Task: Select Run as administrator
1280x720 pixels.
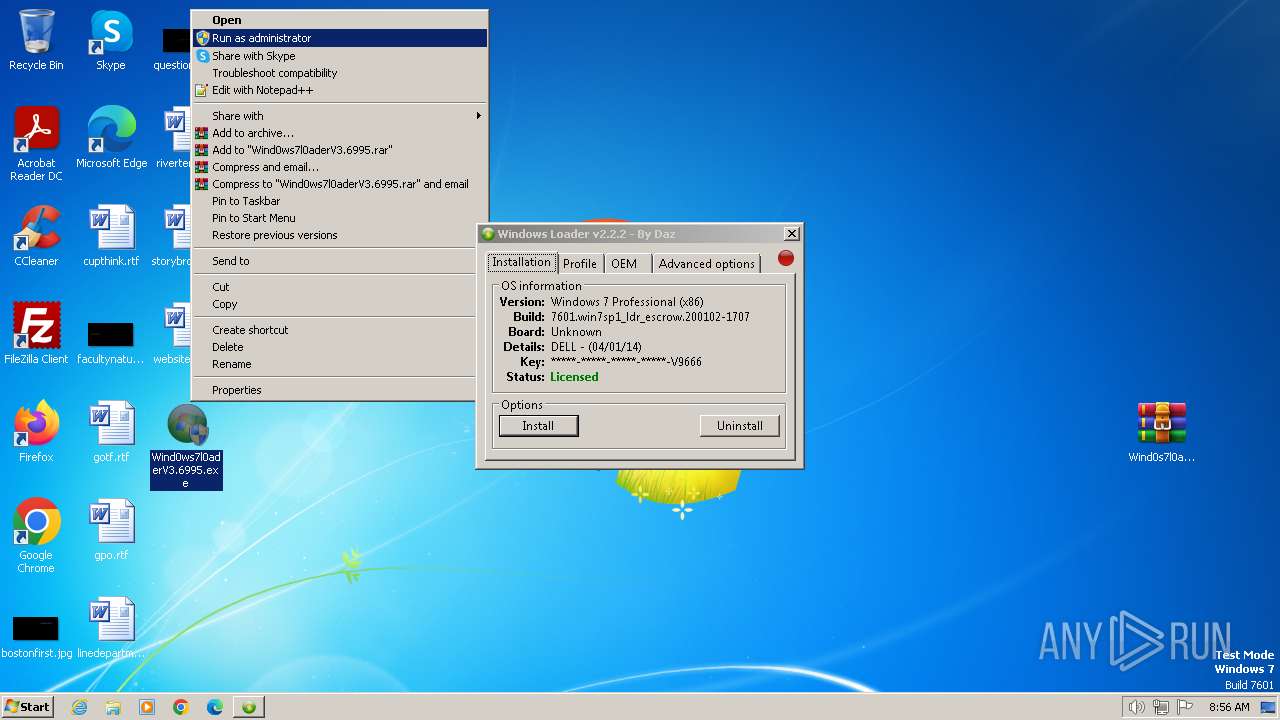Action: tap(340, 38)
